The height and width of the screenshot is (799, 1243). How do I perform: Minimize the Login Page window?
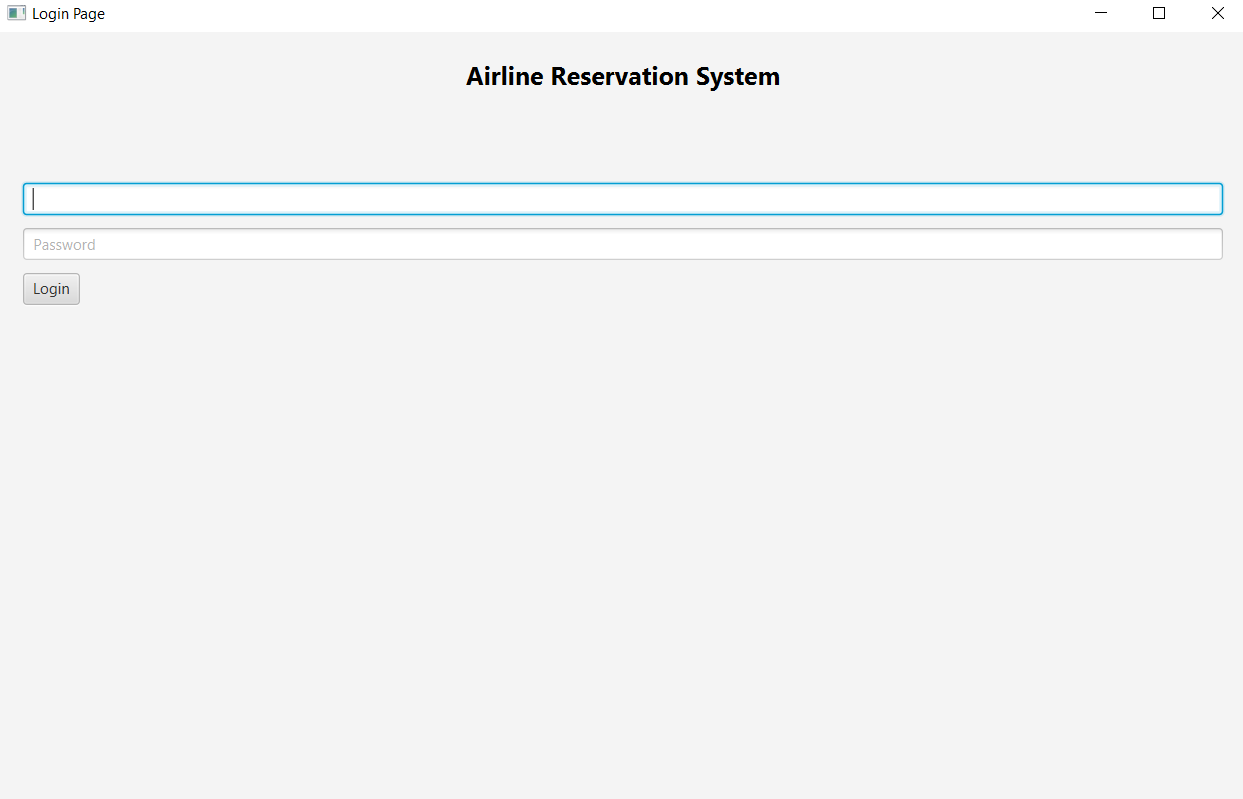[x=1100, y=13]
